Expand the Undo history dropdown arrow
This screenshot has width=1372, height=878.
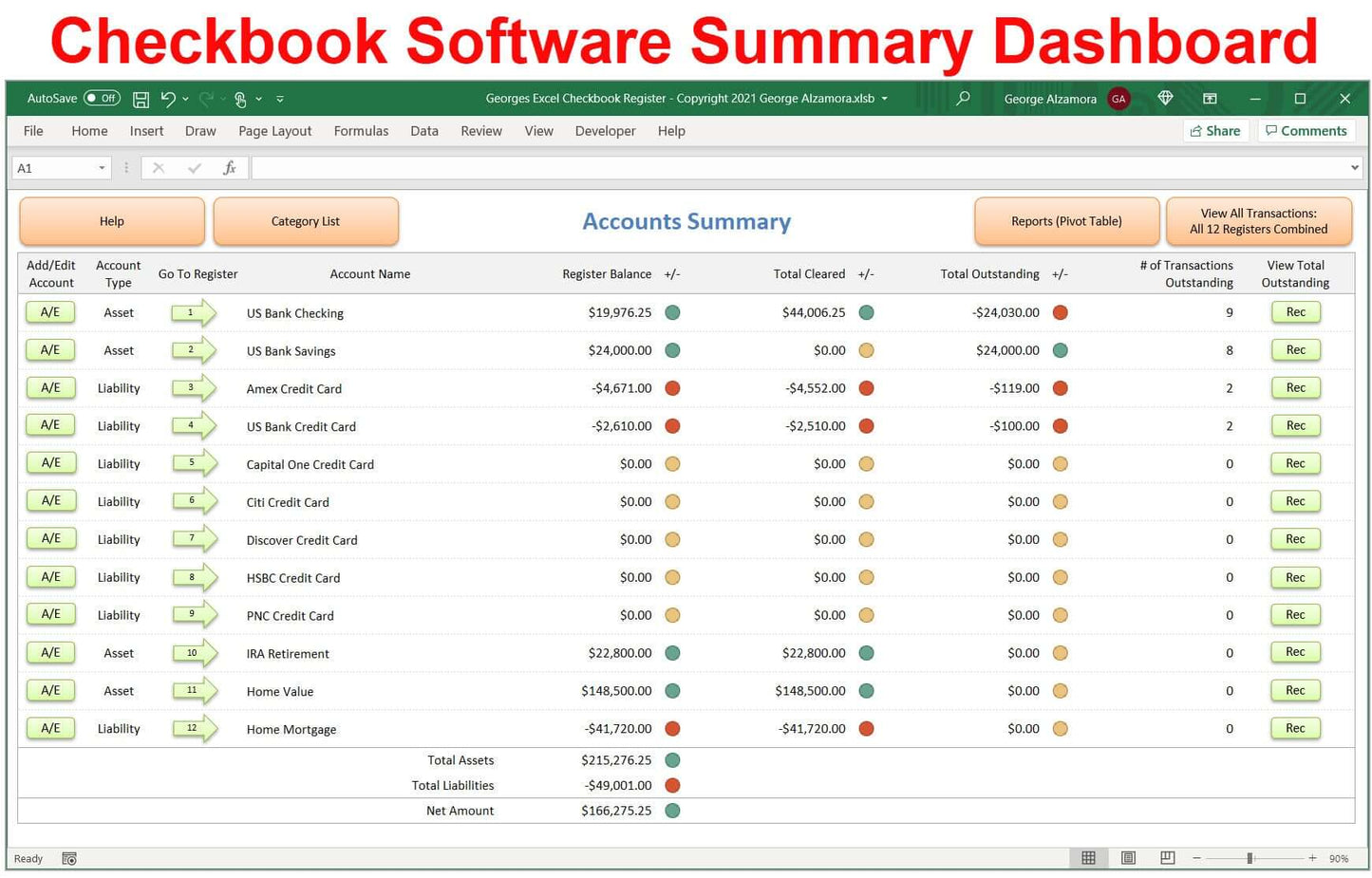184,99
